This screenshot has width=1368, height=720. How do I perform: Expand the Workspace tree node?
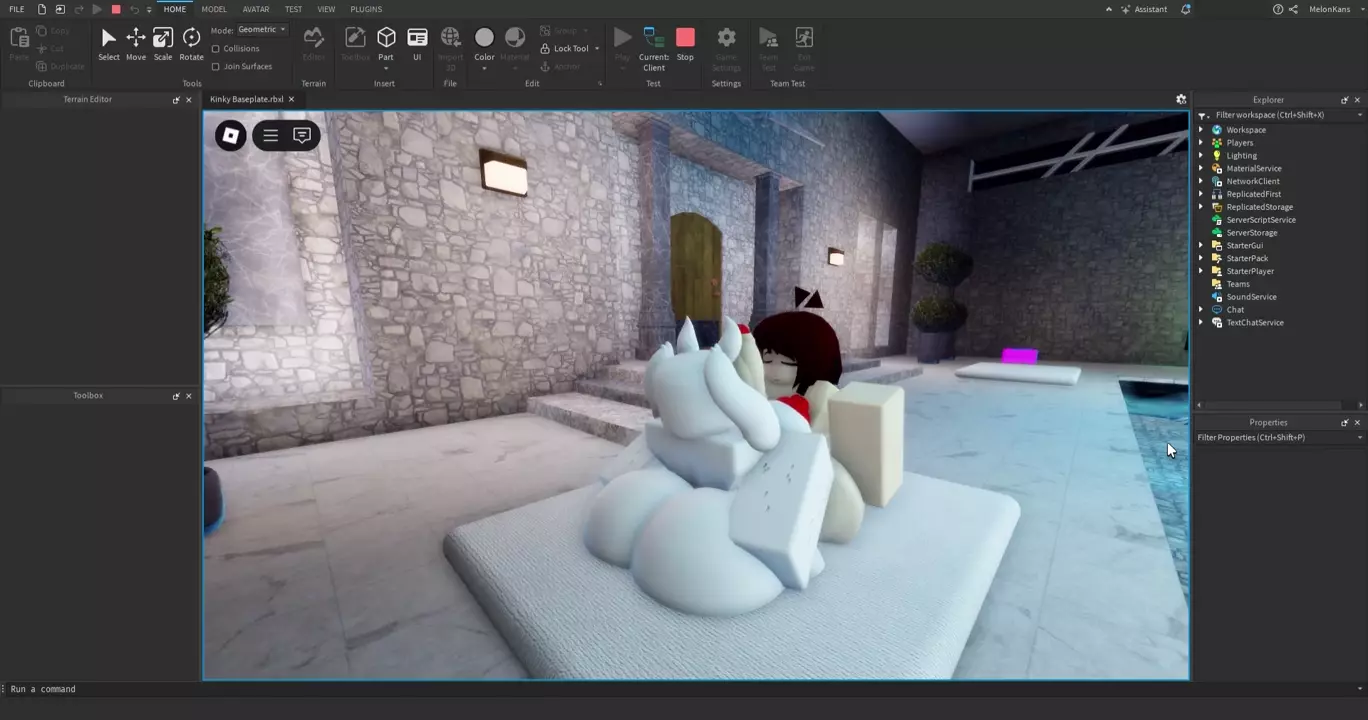pos(1201,130)
